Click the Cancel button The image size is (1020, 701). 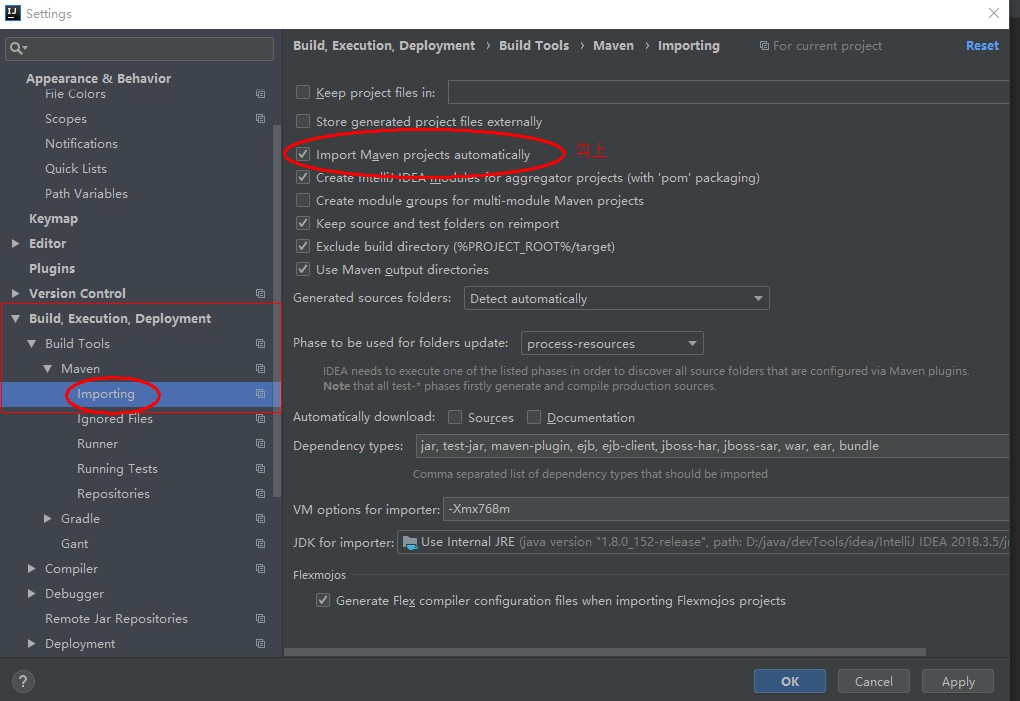[873, 681]
